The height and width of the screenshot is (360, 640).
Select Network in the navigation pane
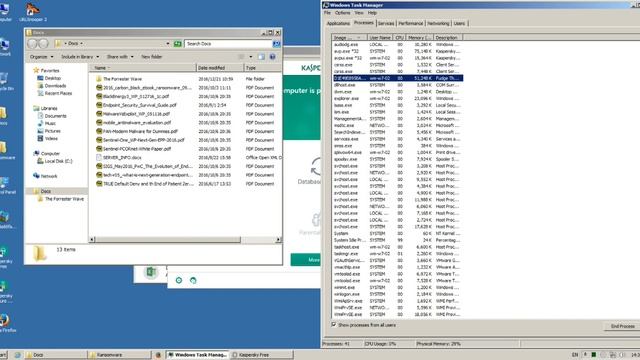49,176
